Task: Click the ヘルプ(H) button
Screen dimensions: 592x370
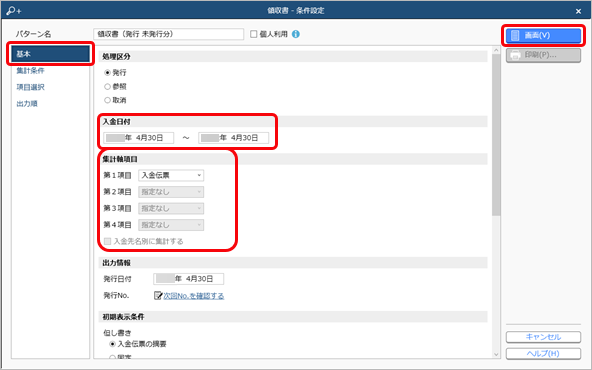Action: (x=543, y=354)
